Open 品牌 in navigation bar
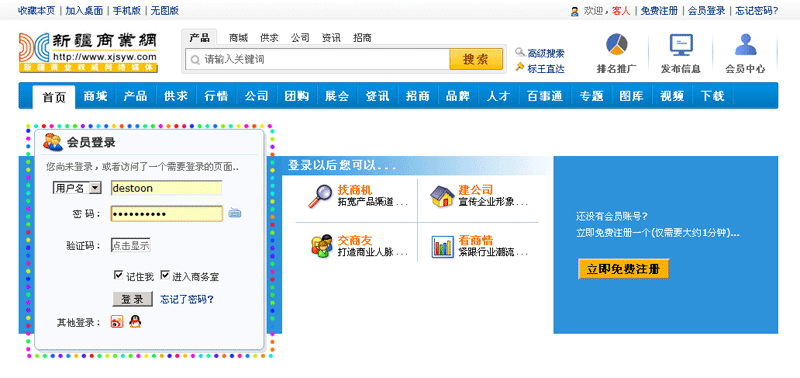 coord(458,96)
